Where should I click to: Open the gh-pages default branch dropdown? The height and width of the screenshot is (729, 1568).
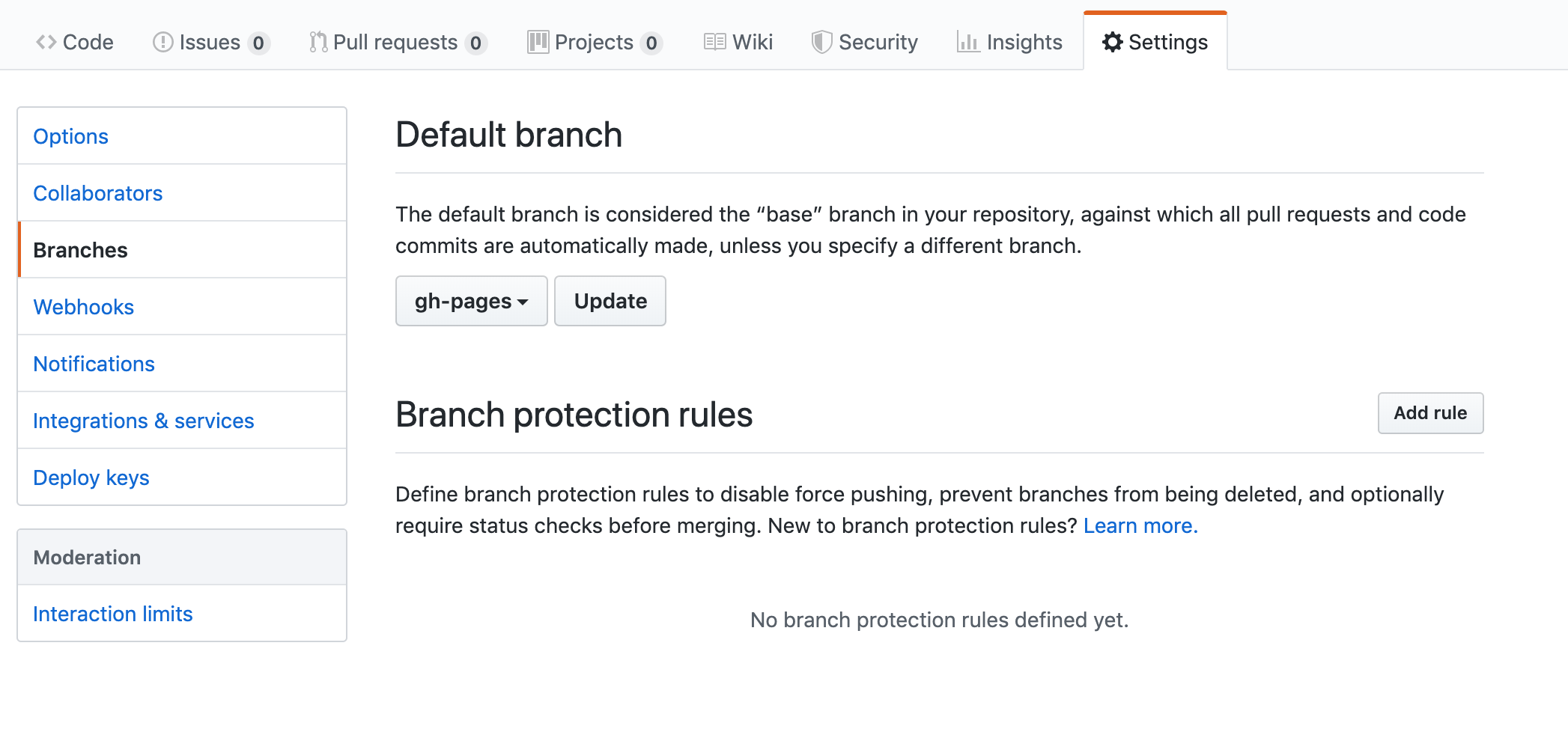(471, 301)
